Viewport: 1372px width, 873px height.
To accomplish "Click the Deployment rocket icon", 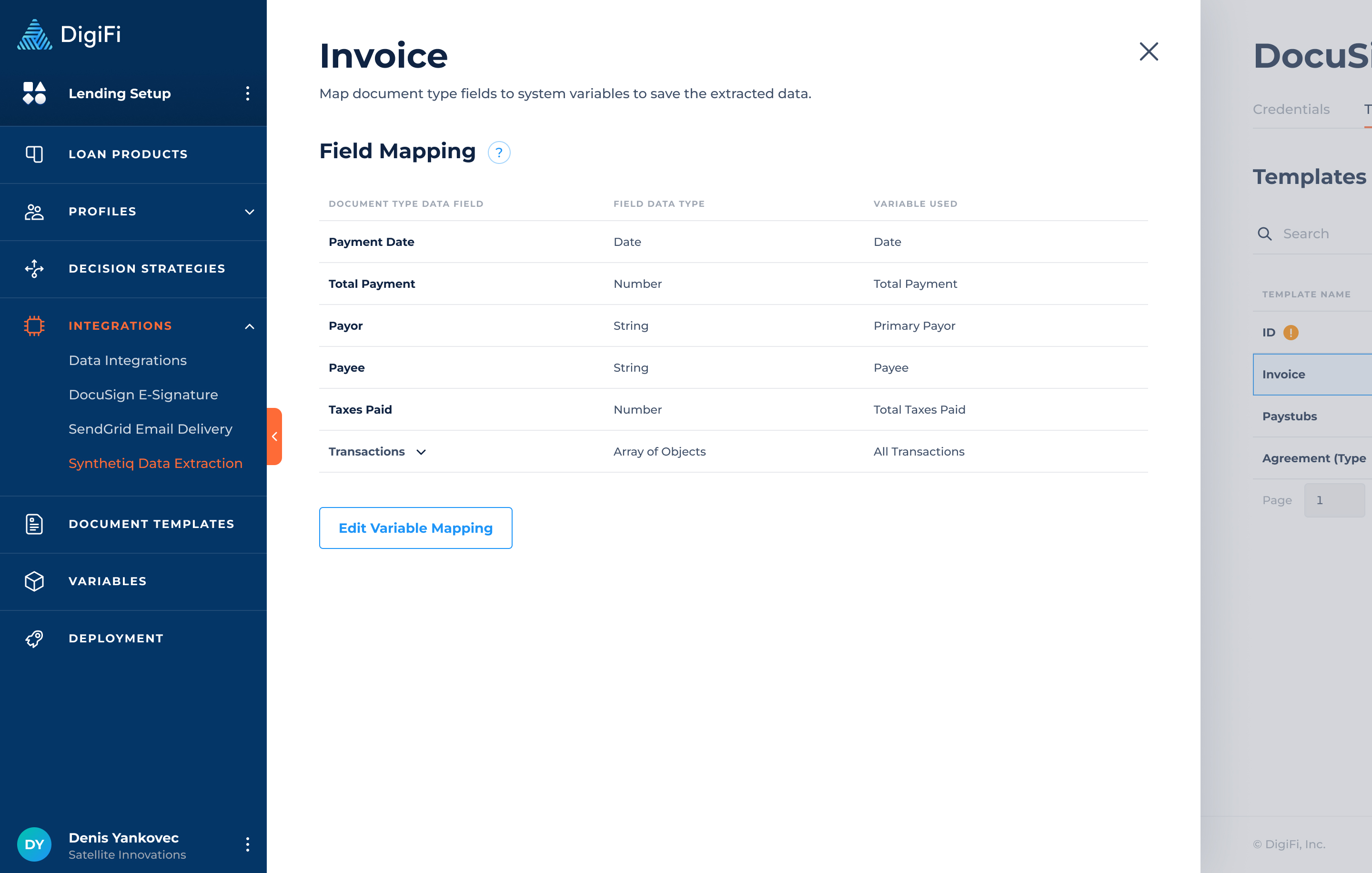I will click(x=34, y=639).
